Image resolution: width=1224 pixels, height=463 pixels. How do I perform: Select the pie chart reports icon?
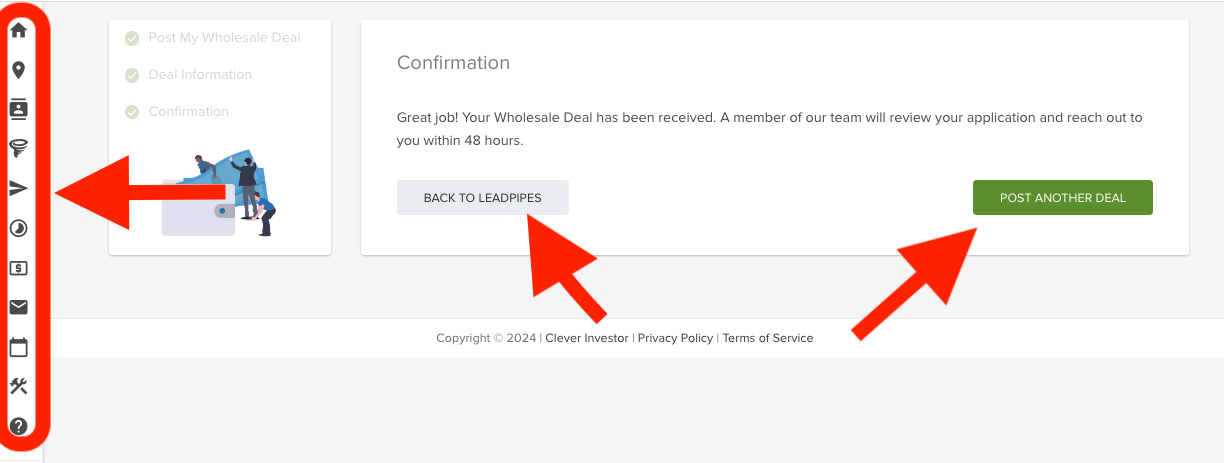18,228
